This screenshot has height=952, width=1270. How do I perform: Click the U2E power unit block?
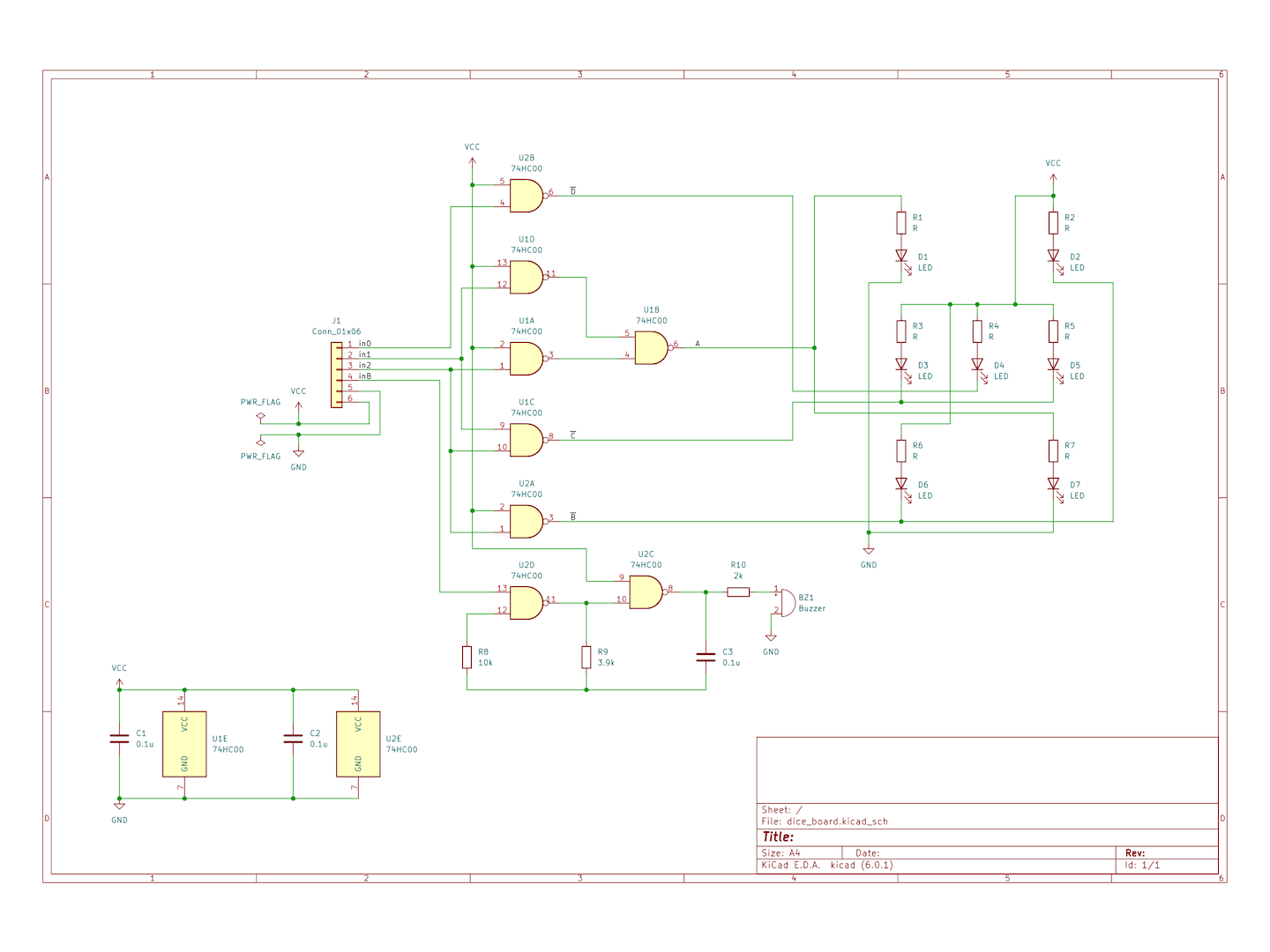point(358,744)
